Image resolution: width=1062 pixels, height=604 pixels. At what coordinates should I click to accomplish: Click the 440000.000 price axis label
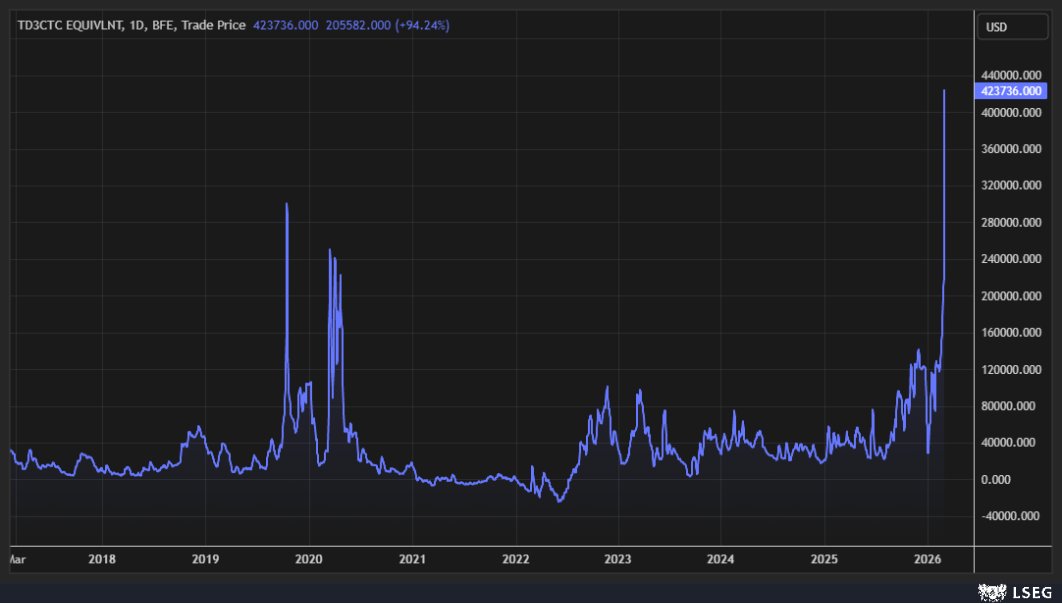tap(1011, 75)
